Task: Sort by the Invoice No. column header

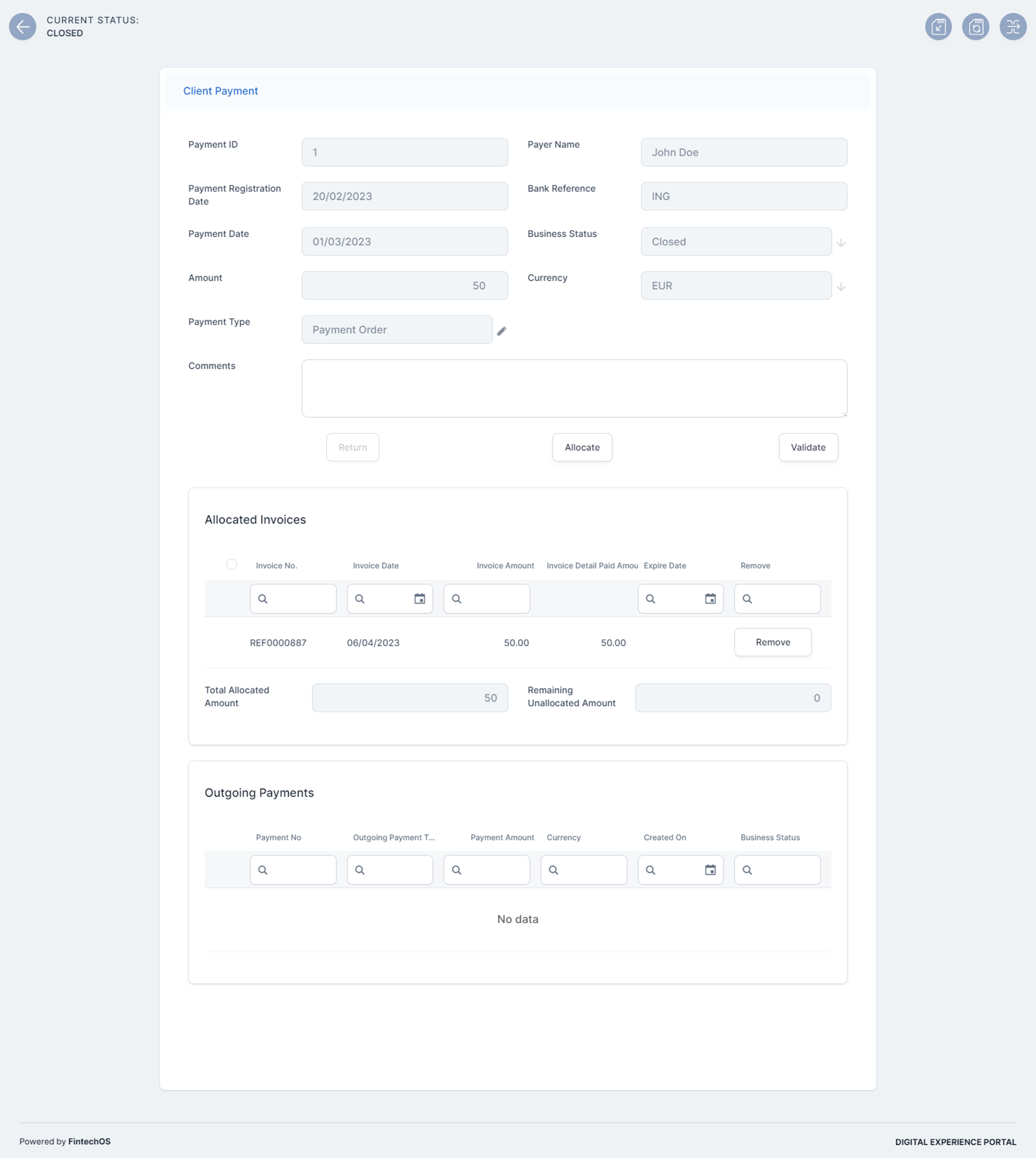Action: [276, 565]
